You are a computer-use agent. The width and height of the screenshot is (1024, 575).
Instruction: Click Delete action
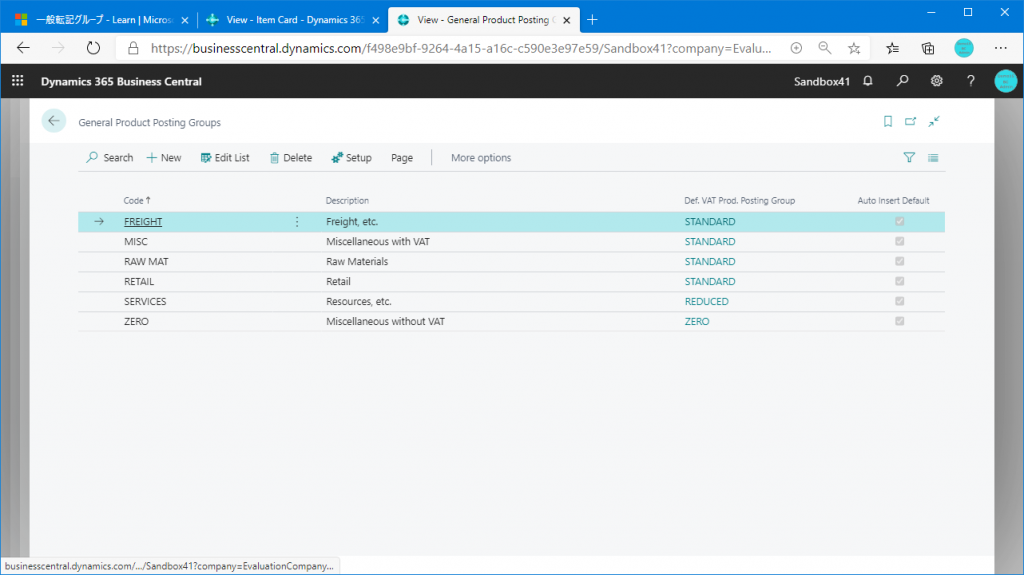tap(291, 157)
